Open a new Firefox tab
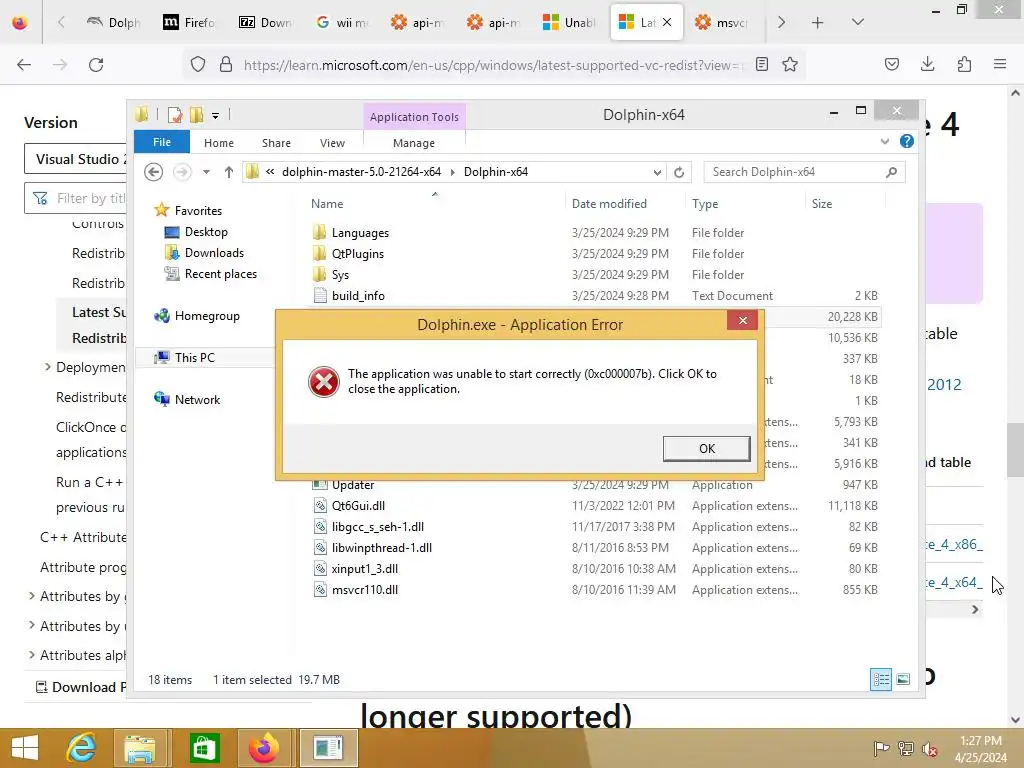1024x768 pixels. (x=817, y=23)
